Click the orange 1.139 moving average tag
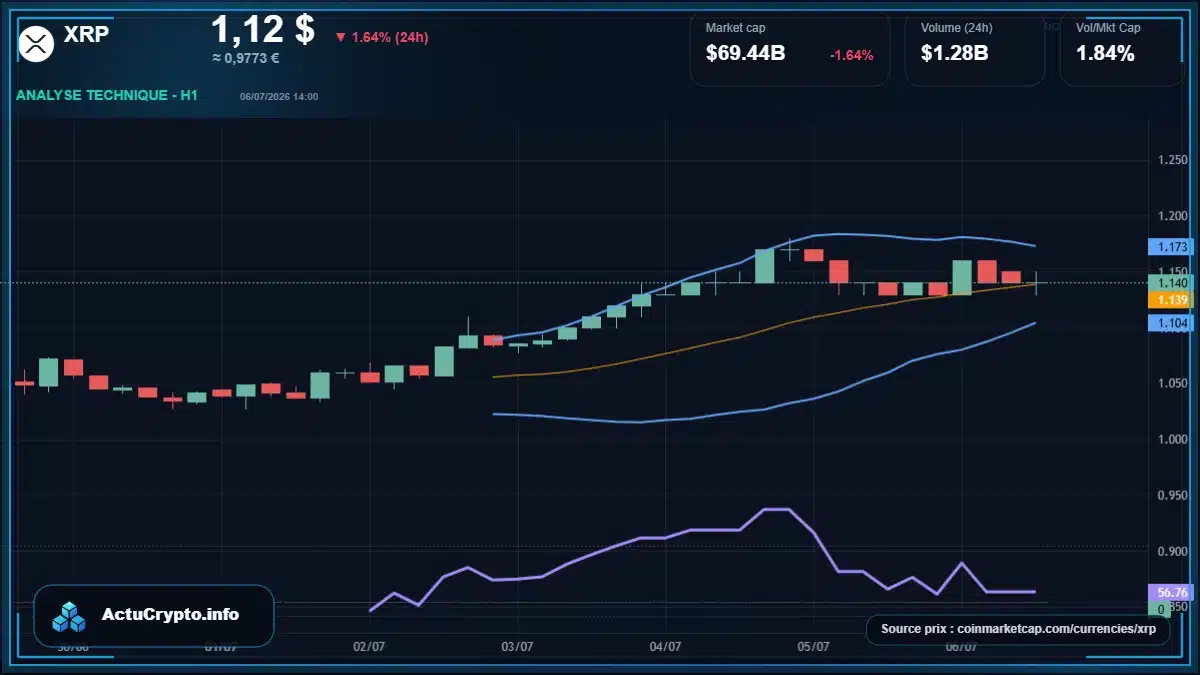The width and height of the screenshot is (1200, 675). pos(1171,300)
